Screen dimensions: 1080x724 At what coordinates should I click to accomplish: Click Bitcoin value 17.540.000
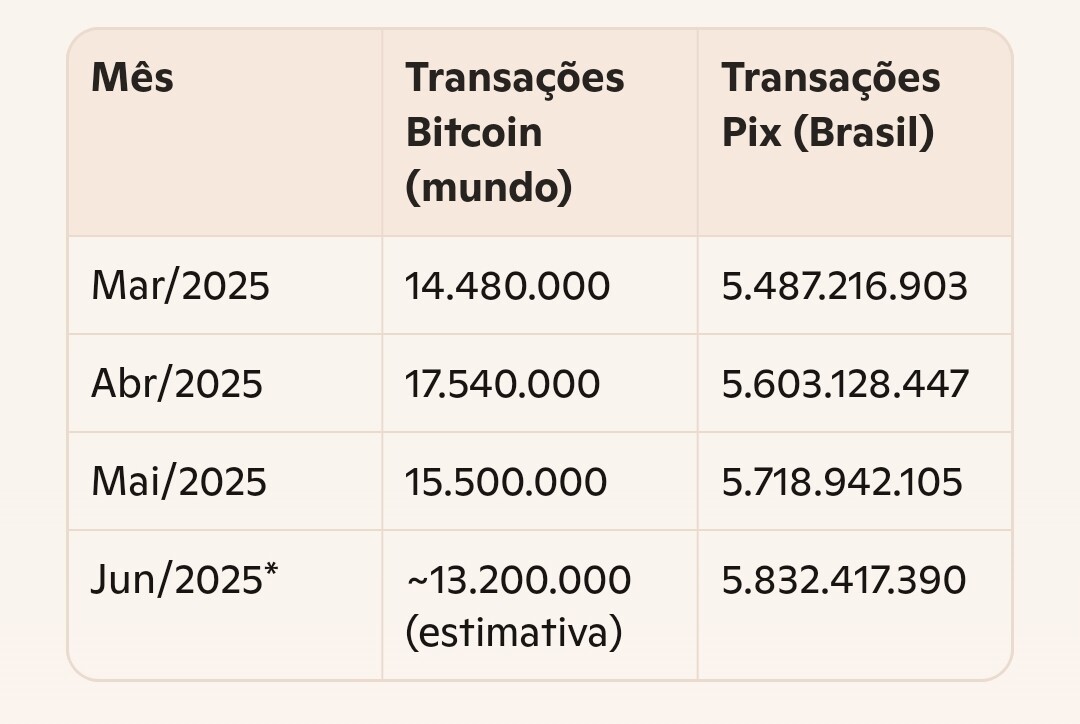tap(503, 384)
